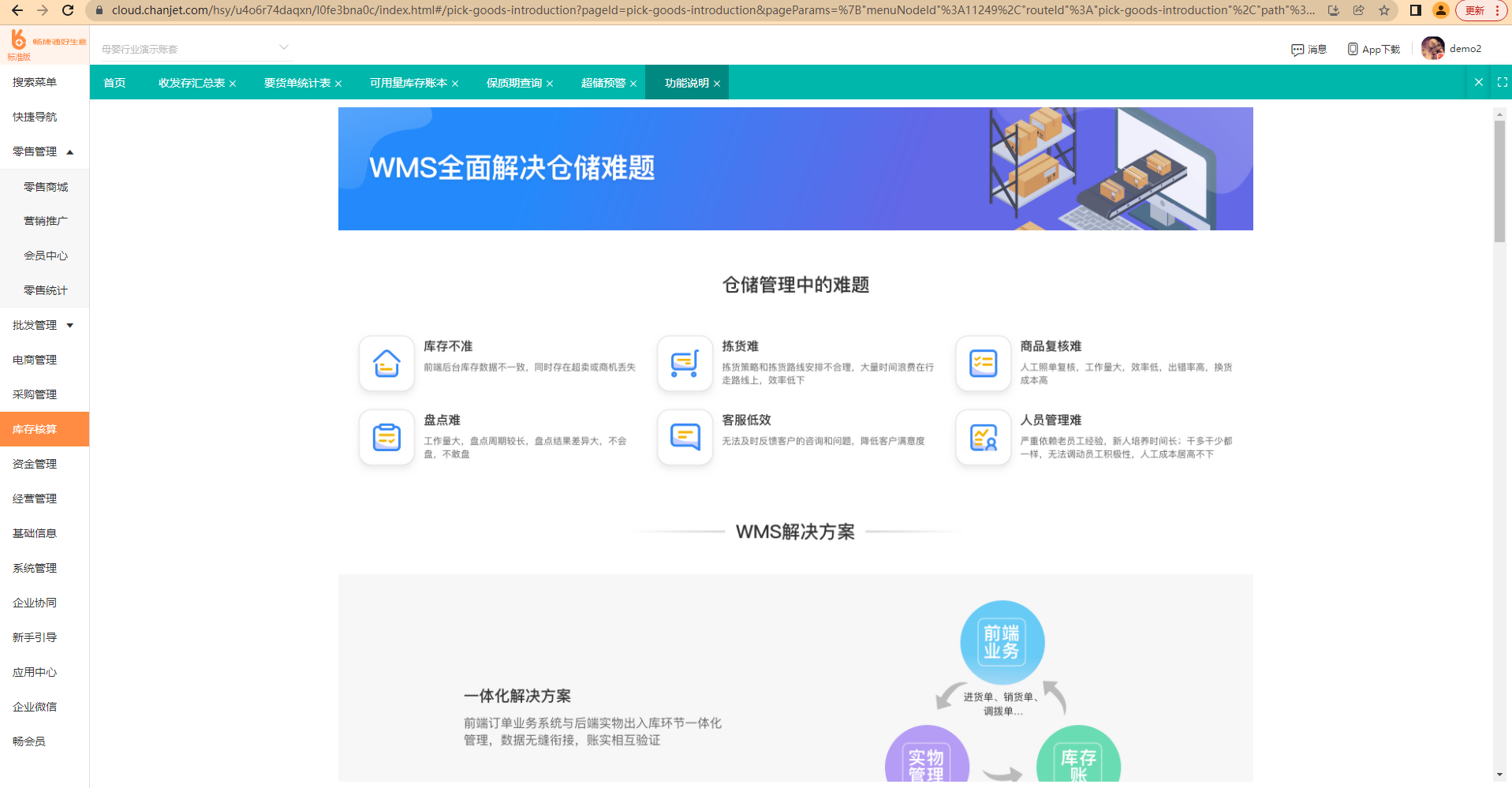Switch to the 保质期查询 tab

[x=513, y=82]
